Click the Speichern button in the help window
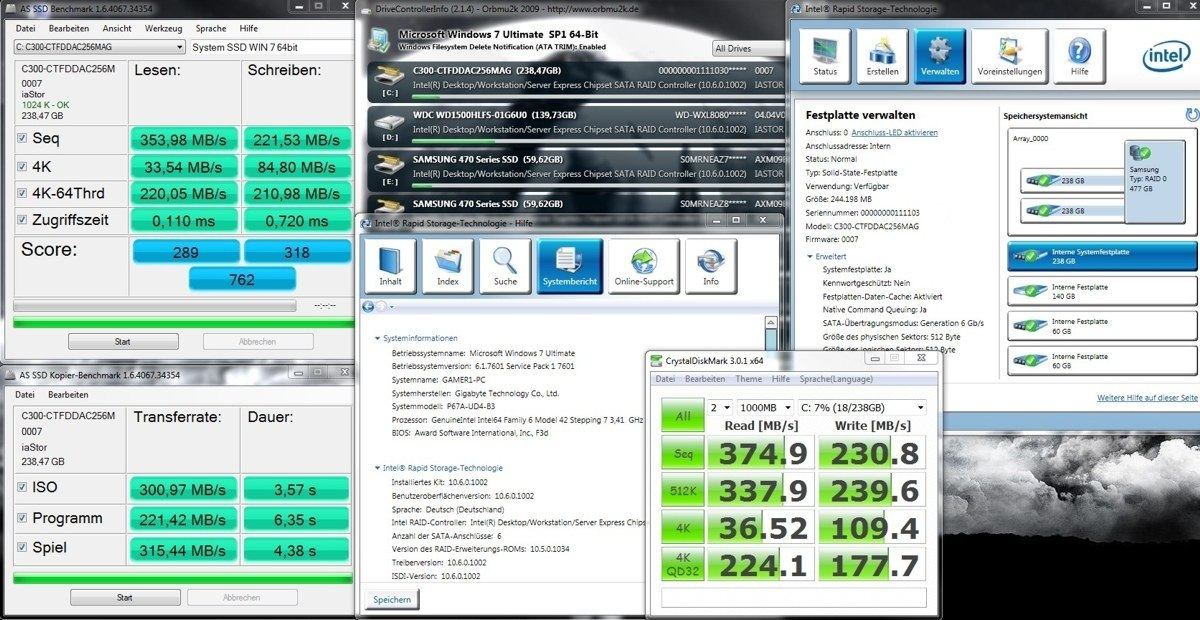The width and height of the screenshot is (1200, 620). (391, 599)
